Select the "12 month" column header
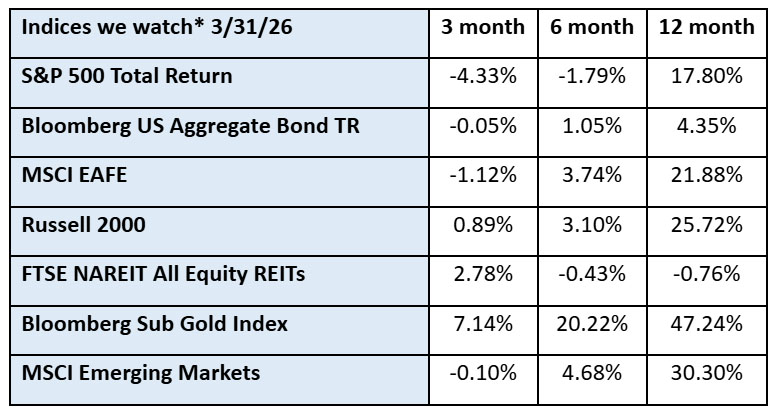The width and height of the screenshot is (782, 418). (x=706, y=28)
